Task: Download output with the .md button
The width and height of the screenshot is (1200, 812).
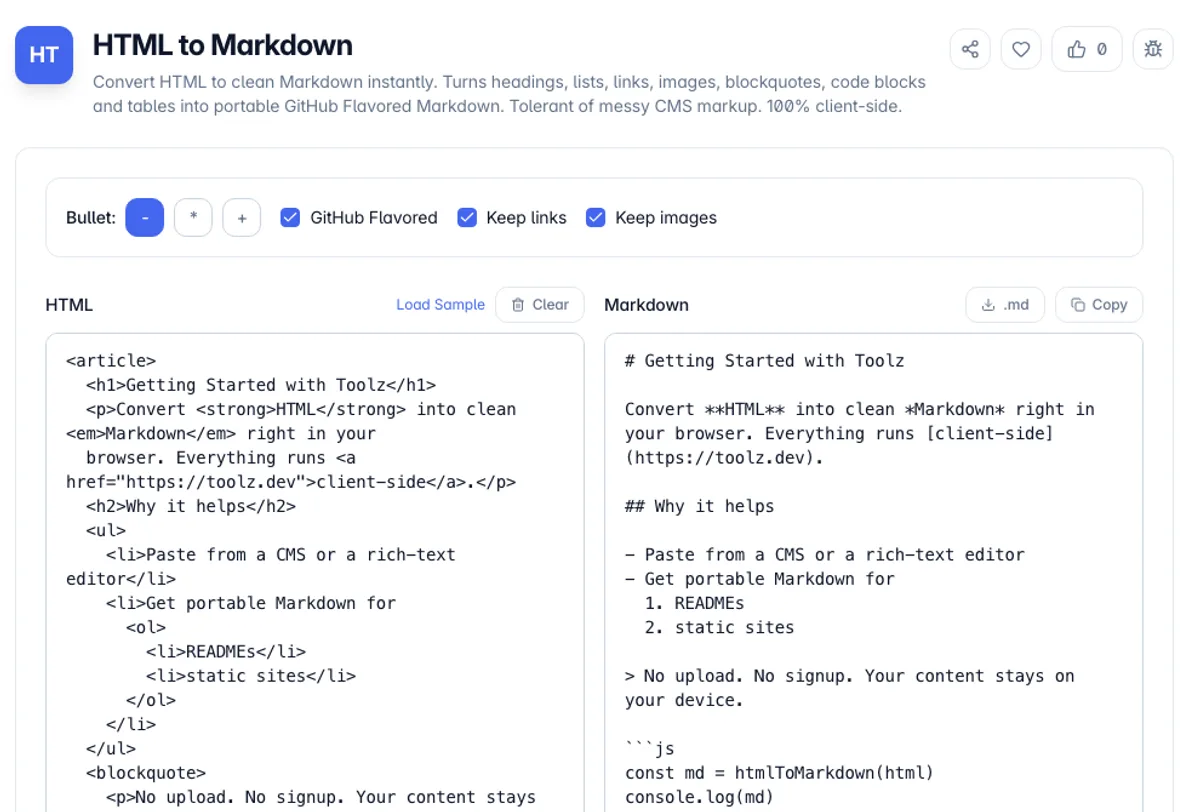Action: (x=1005, y=305)
